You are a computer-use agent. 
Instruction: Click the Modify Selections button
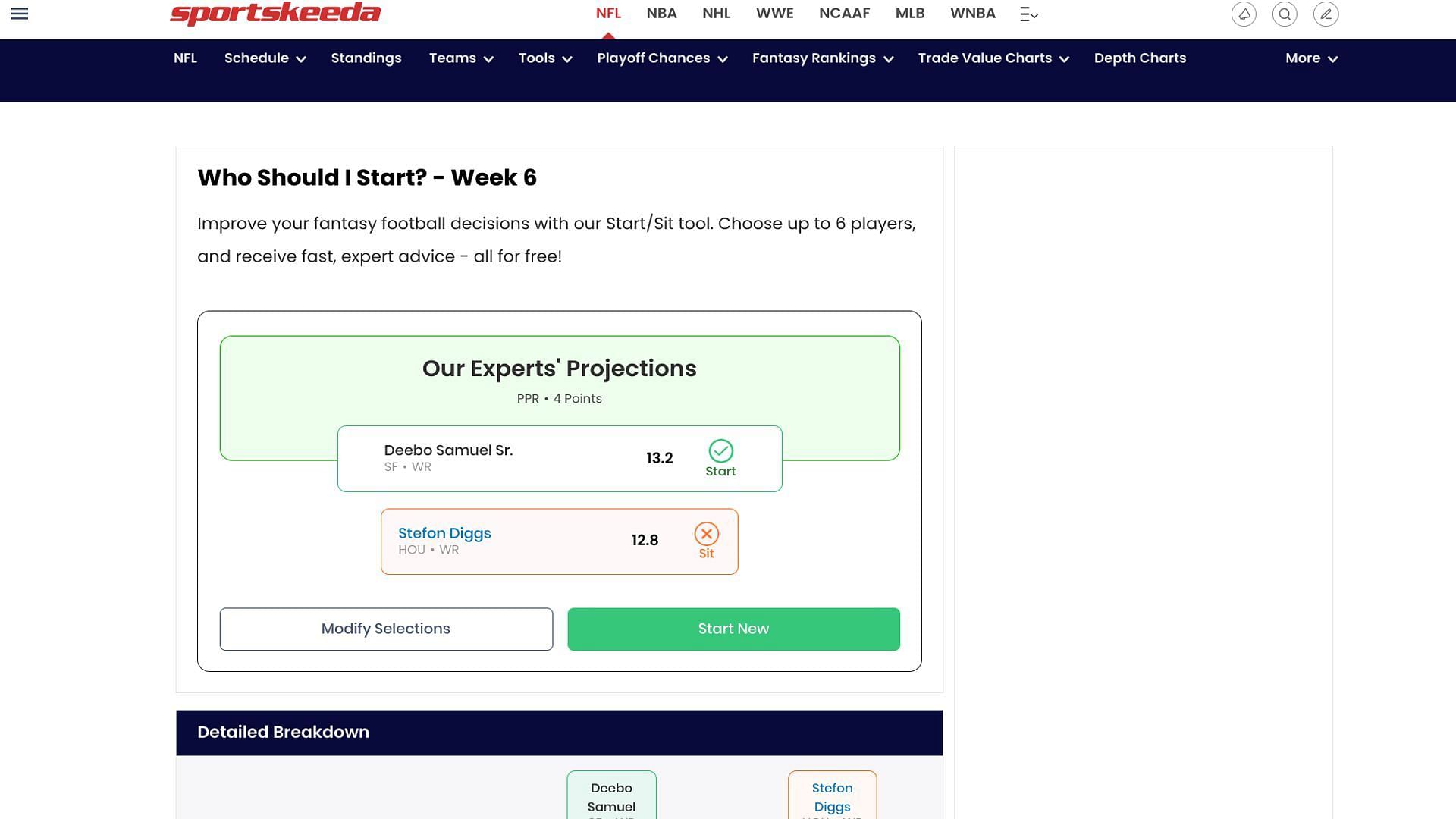pos(385,629)
